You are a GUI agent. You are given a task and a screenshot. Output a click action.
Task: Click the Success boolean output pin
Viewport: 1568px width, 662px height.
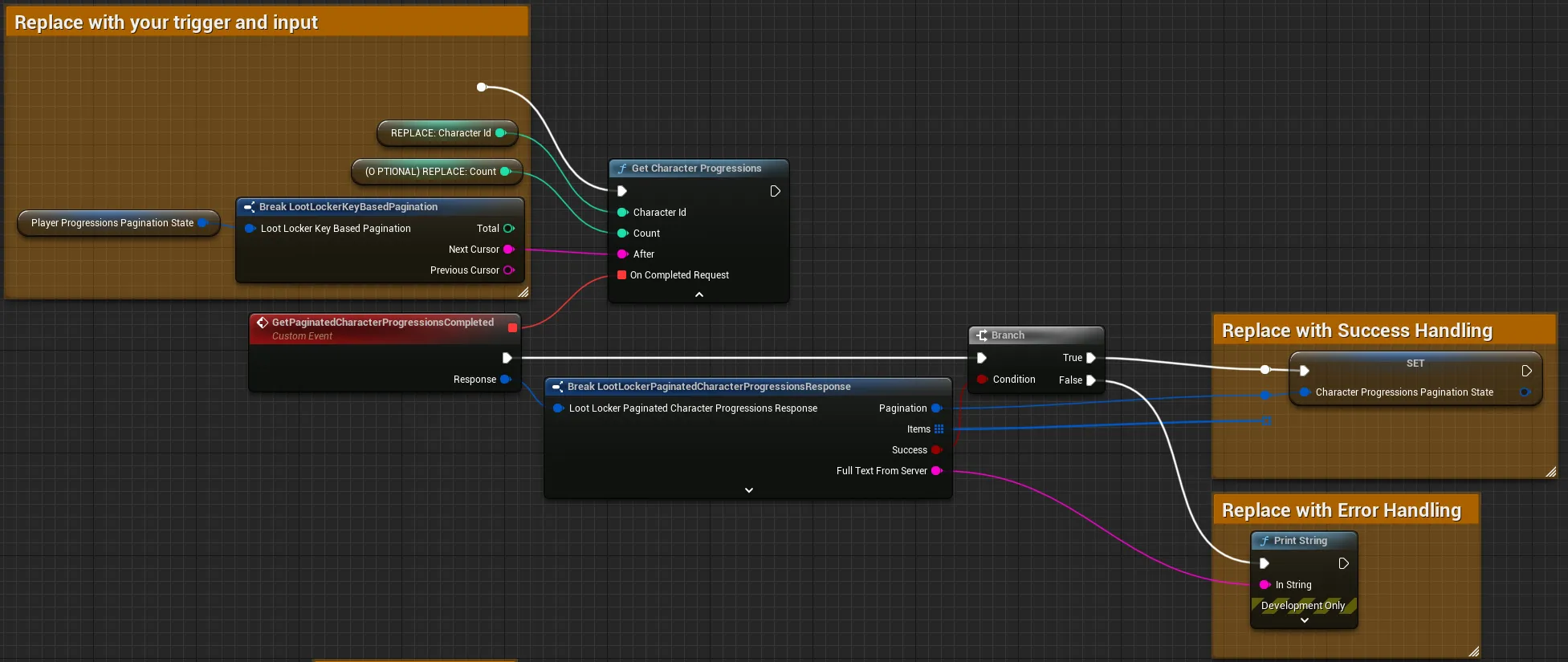coord(936,450)
